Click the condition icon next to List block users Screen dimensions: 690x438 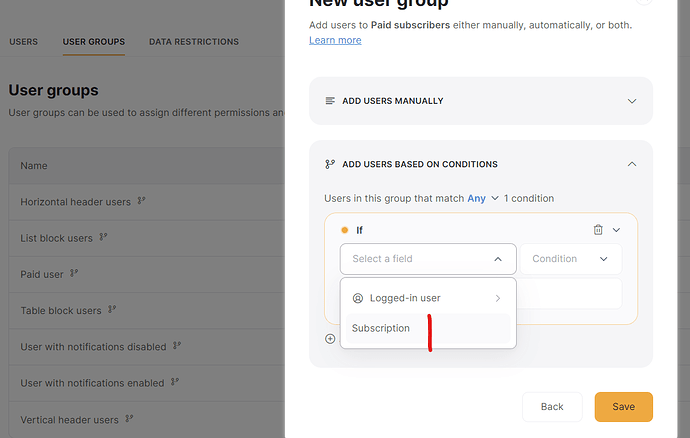pyautogui.click(x=103, y=237)
